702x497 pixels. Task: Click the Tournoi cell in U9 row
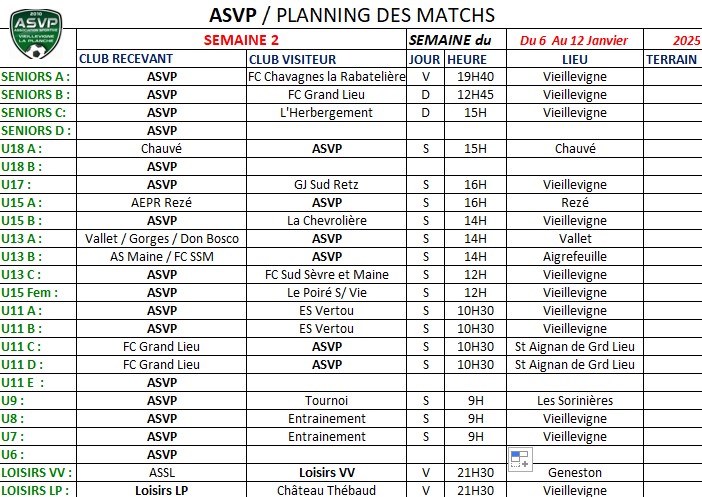coord(326,400)
